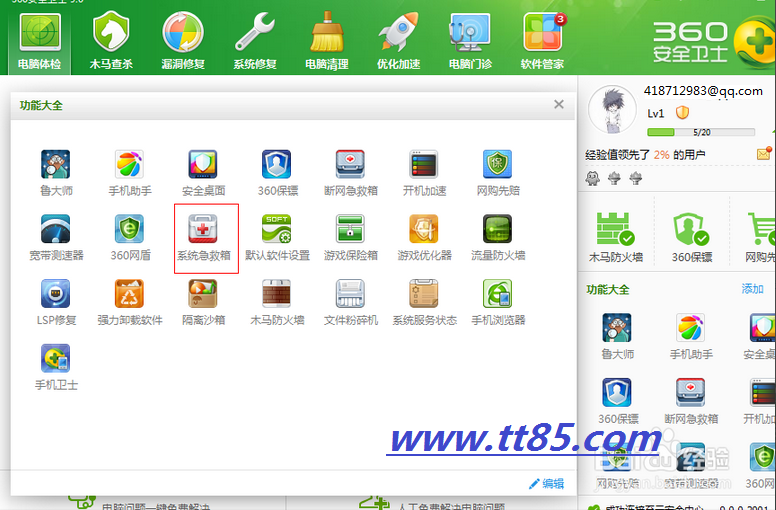This screenshot has height=510, width=776.
Task: Click the 添加 link beside 功能大全
Action: (752, 289)
